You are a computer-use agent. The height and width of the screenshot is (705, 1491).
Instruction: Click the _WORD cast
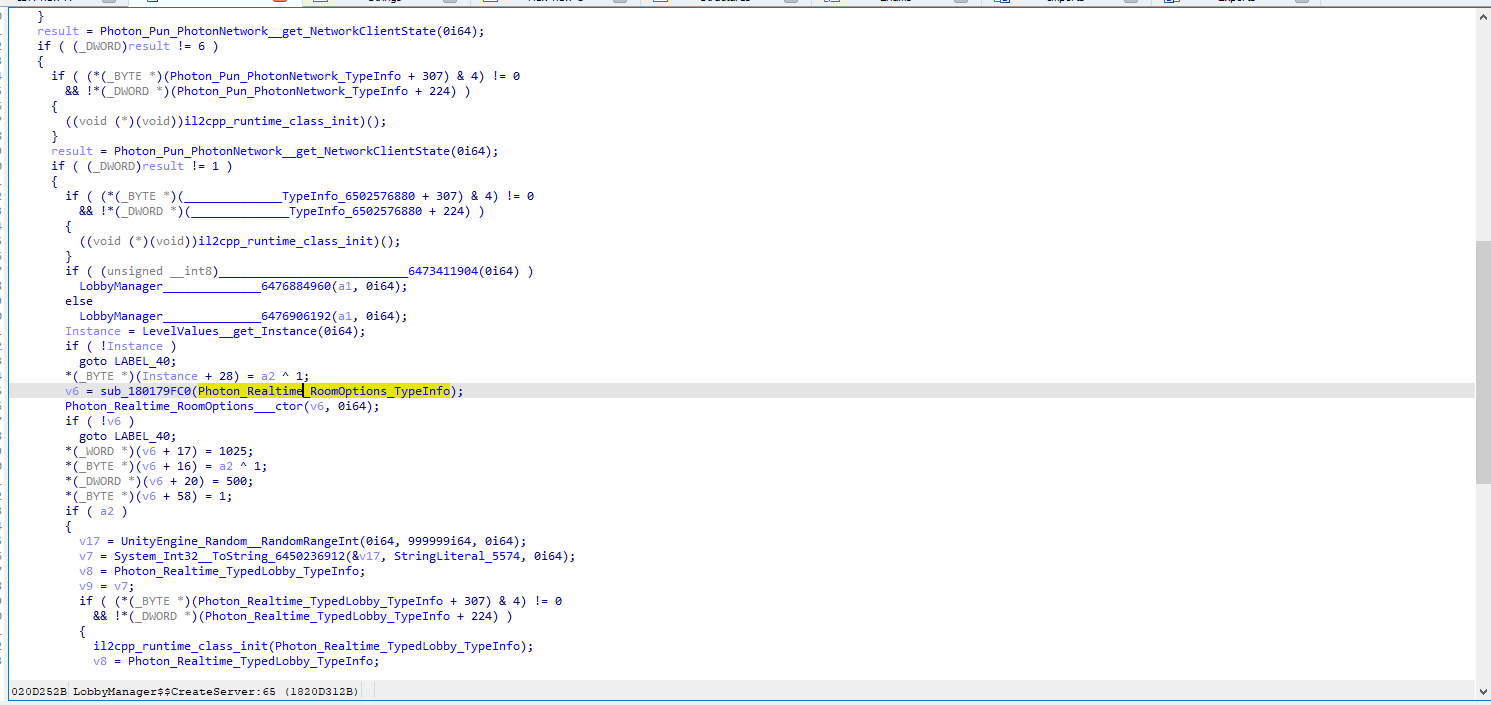point(93,451)
